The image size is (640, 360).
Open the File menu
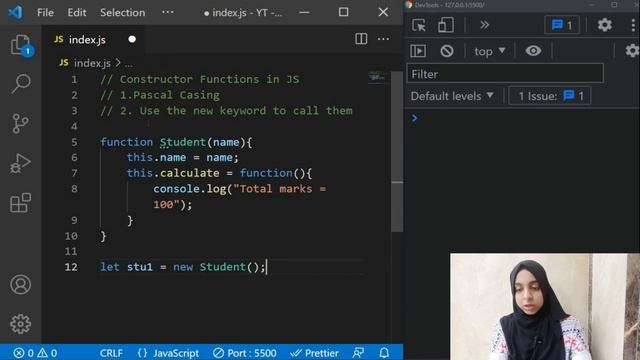[45, 13]
